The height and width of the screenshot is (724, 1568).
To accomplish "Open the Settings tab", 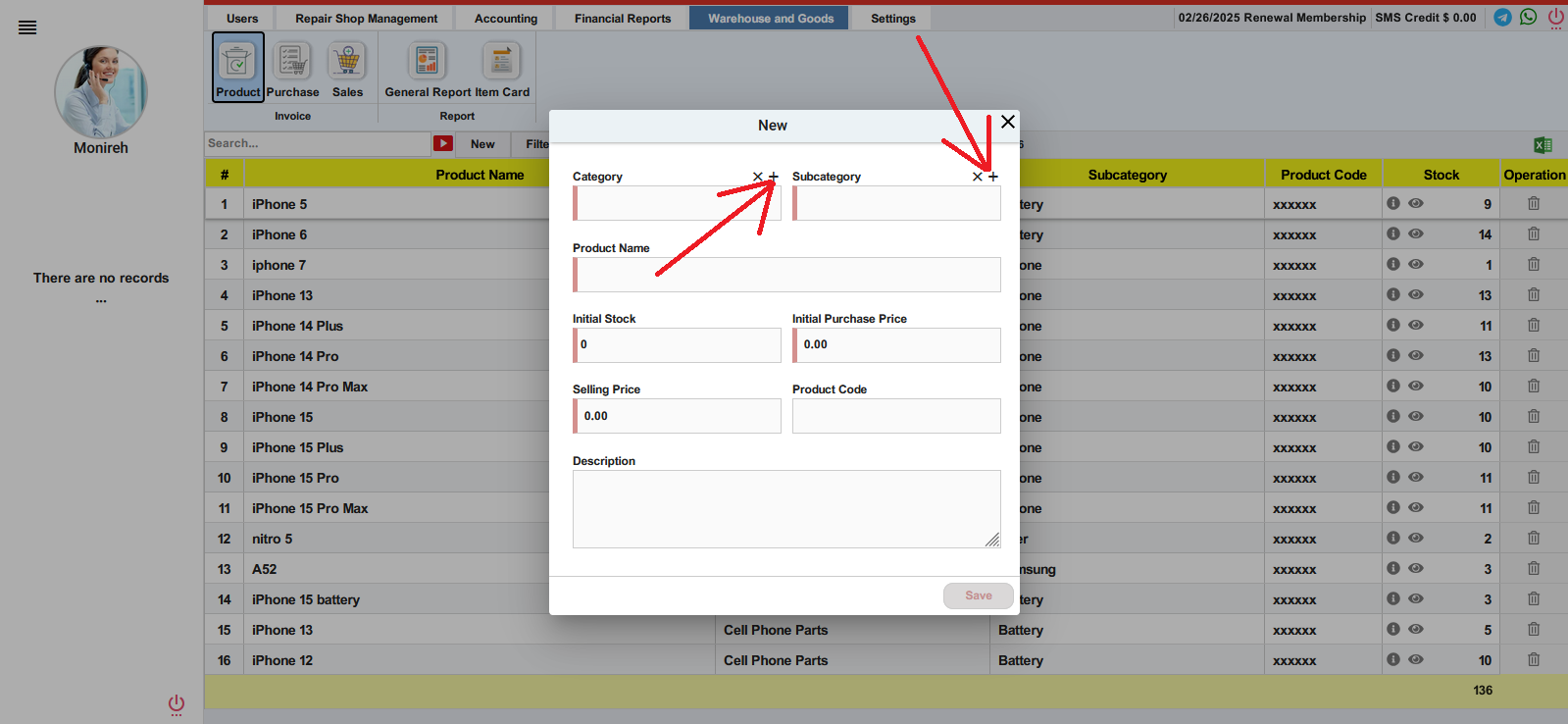I will (893, 19).
